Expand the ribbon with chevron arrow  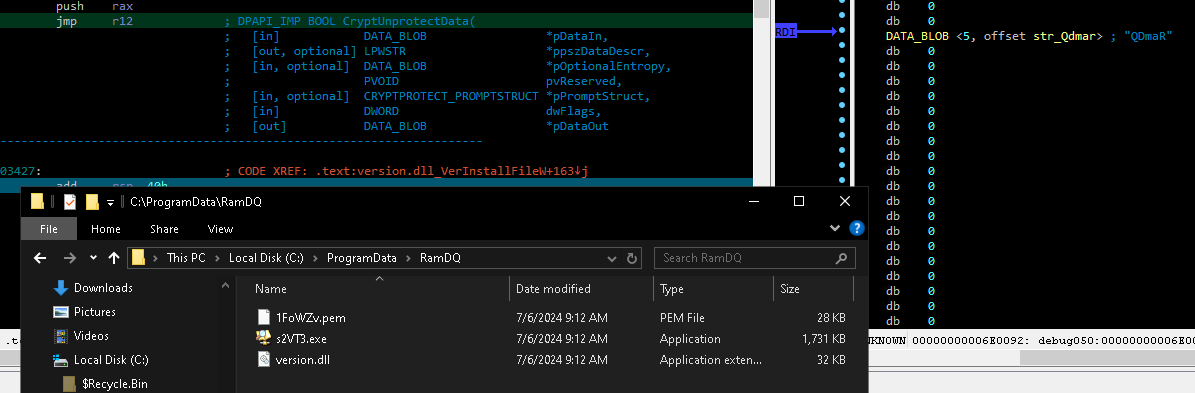click(x=835, y=228)
